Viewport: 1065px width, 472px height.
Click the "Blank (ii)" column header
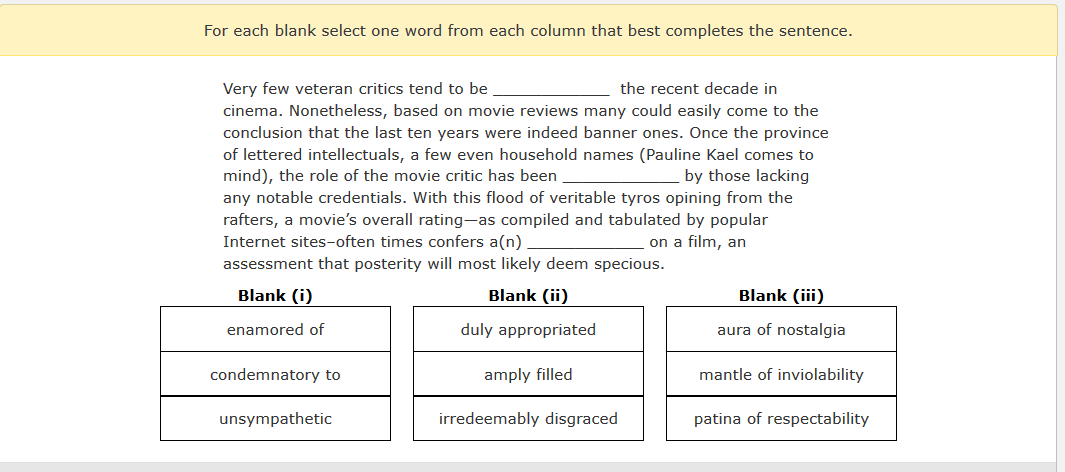528,295
